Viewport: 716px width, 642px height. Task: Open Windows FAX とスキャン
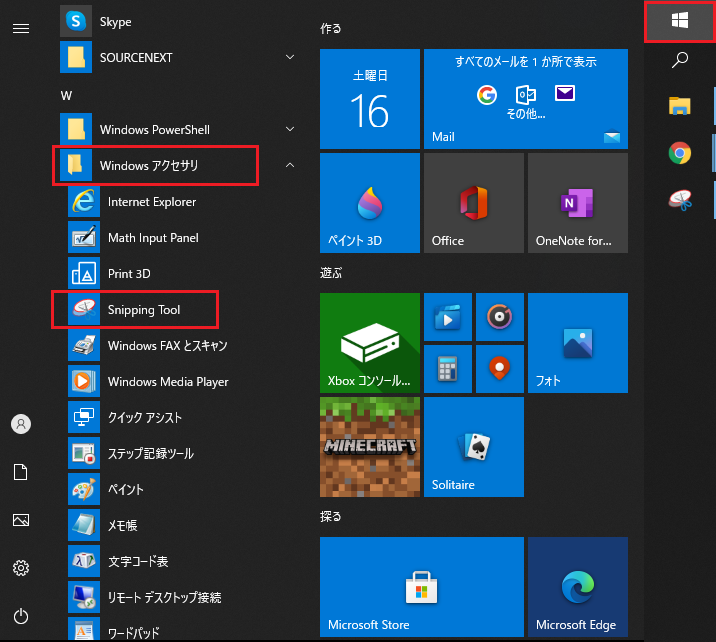click(x=183, y=346)
